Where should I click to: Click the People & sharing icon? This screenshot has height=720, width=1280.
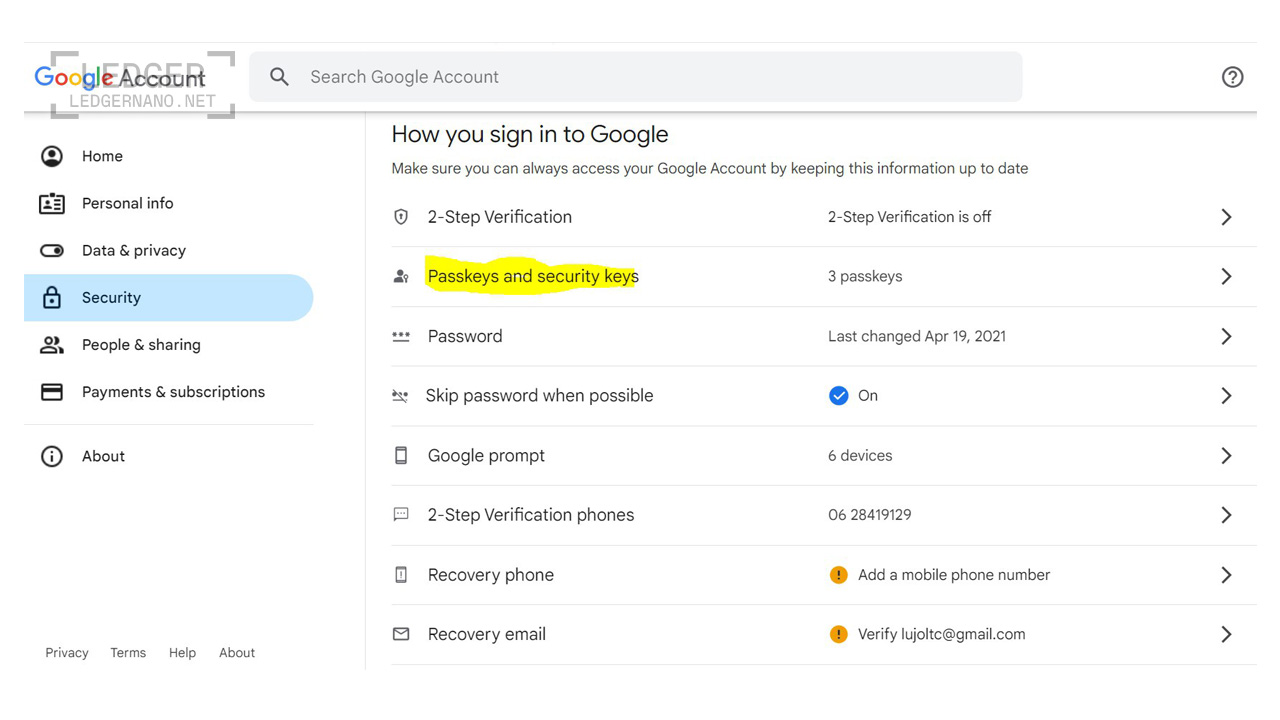(51, 344)
